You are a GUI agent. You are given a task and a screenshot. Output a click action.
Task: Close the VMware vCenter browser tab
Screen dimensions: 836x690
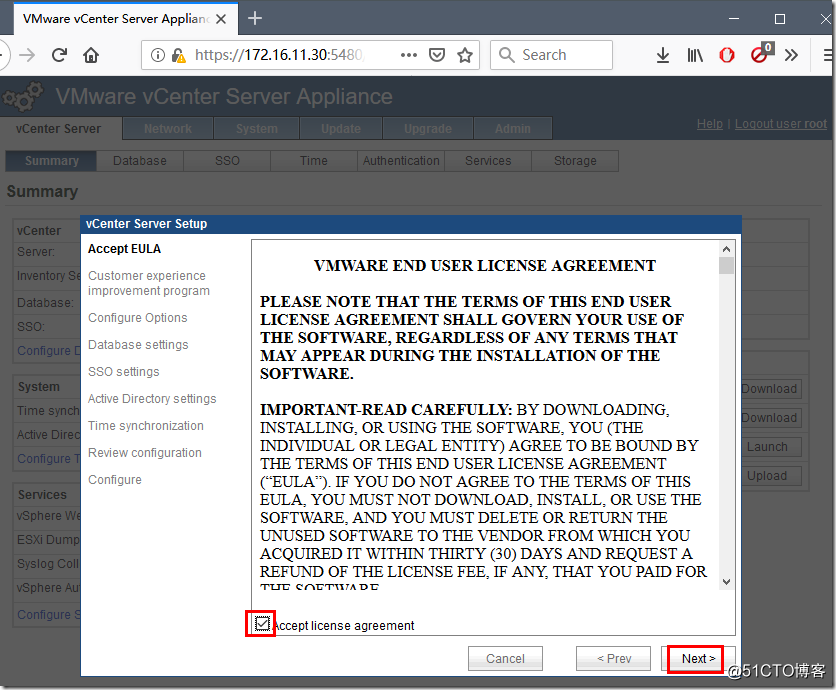click(221, 19)
